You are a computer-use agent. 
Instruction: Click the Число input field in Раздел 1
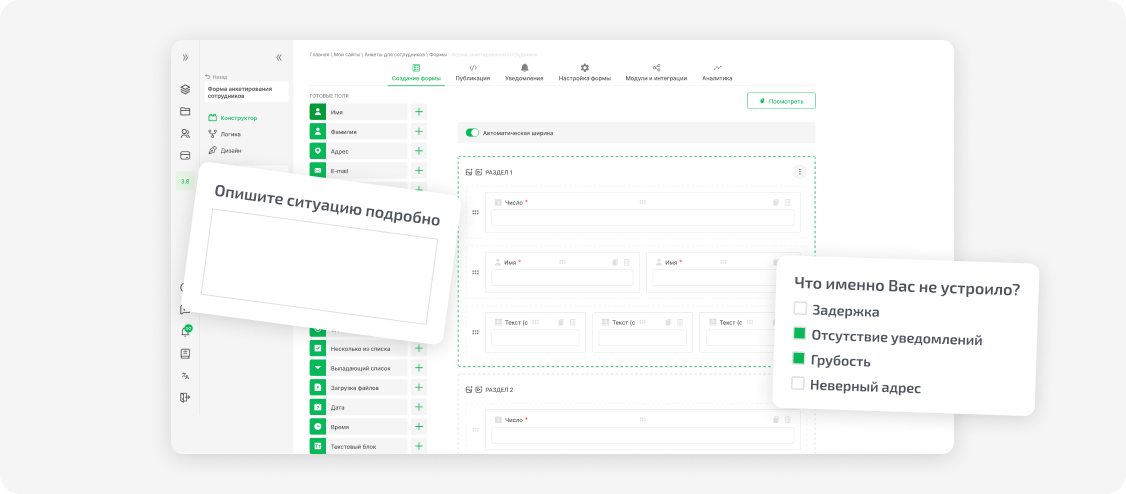coord(643,218)
